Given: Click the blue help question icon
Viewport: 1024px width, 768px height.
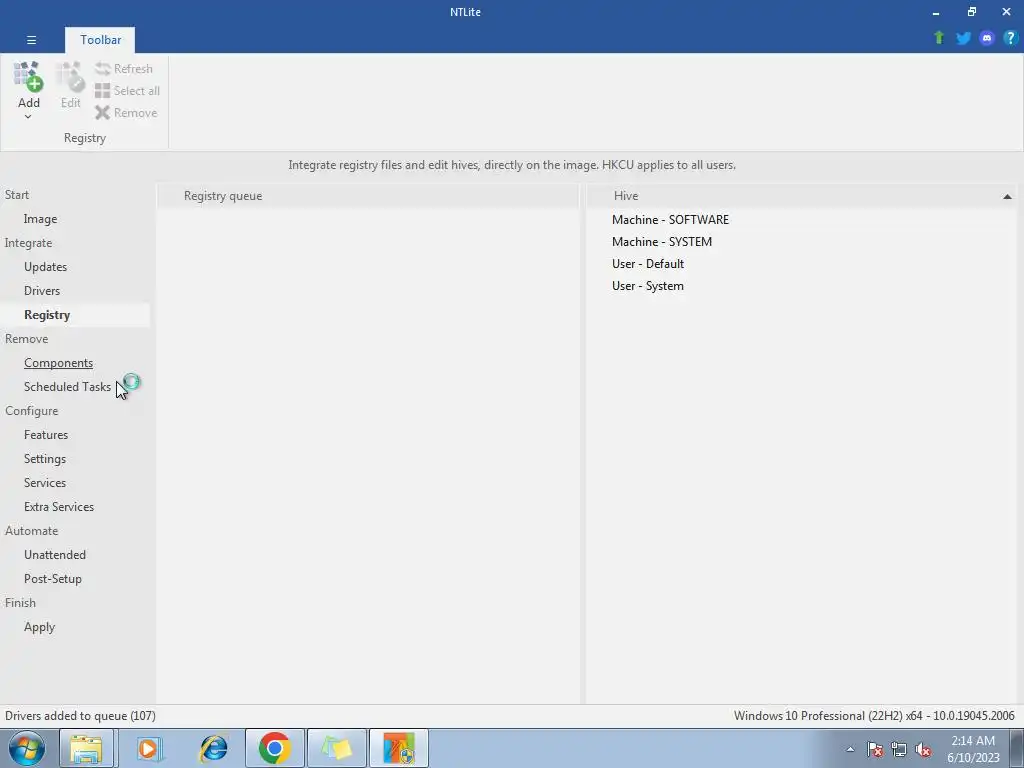Looking at the screenshot, I should (x=1010, y=38).
